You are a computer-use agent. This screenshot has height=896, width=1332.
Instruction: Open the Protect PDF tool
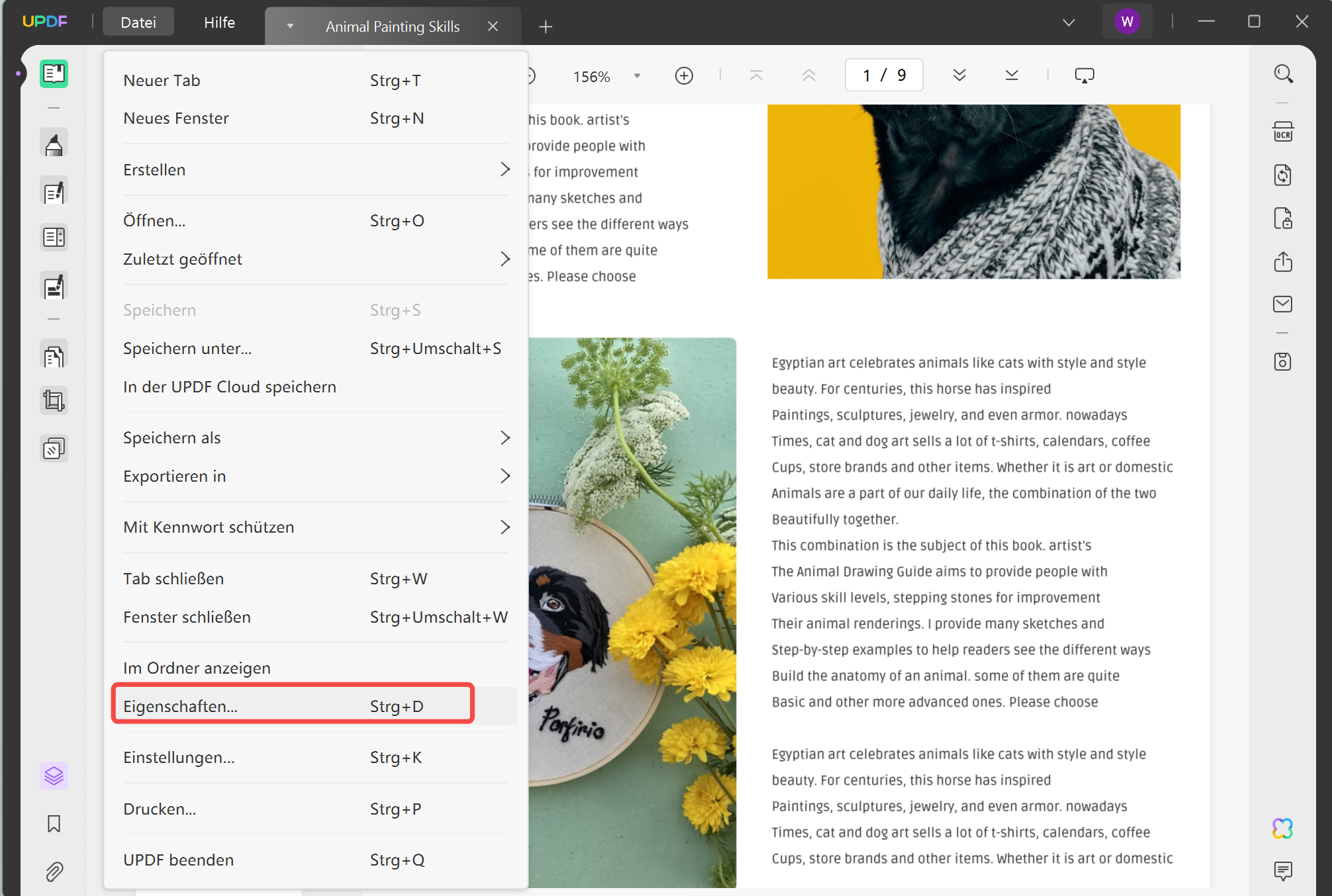[1283, 218]
